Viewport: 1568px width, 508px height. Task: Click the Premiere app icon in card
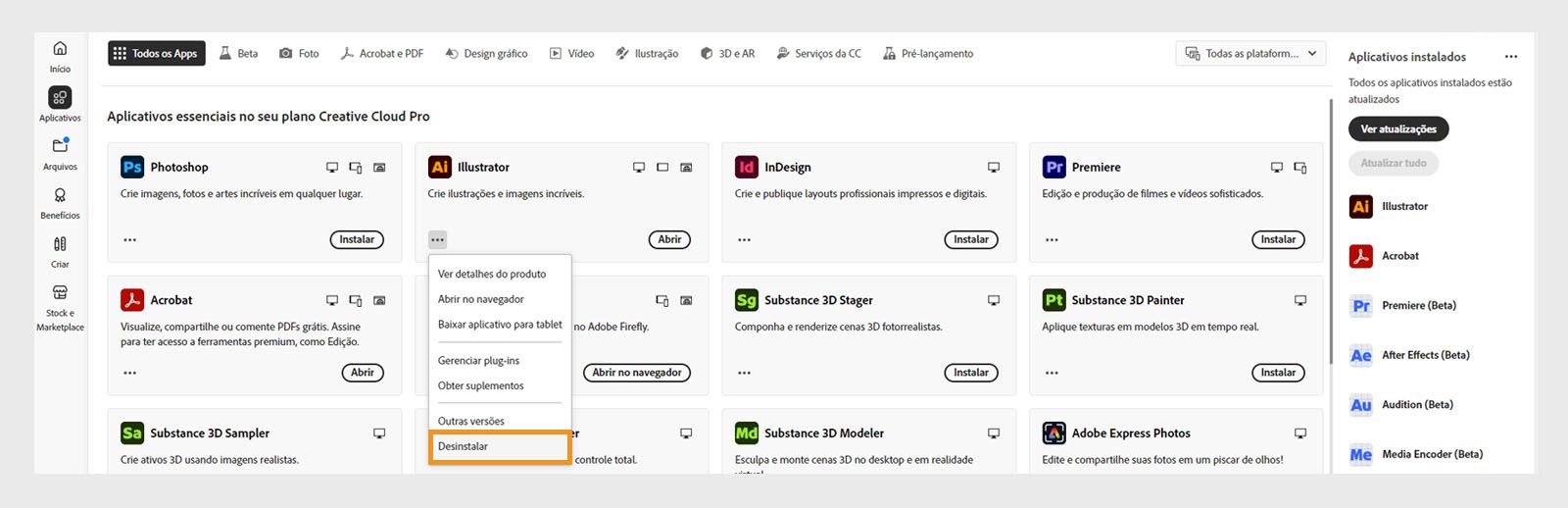(1054, 167)
